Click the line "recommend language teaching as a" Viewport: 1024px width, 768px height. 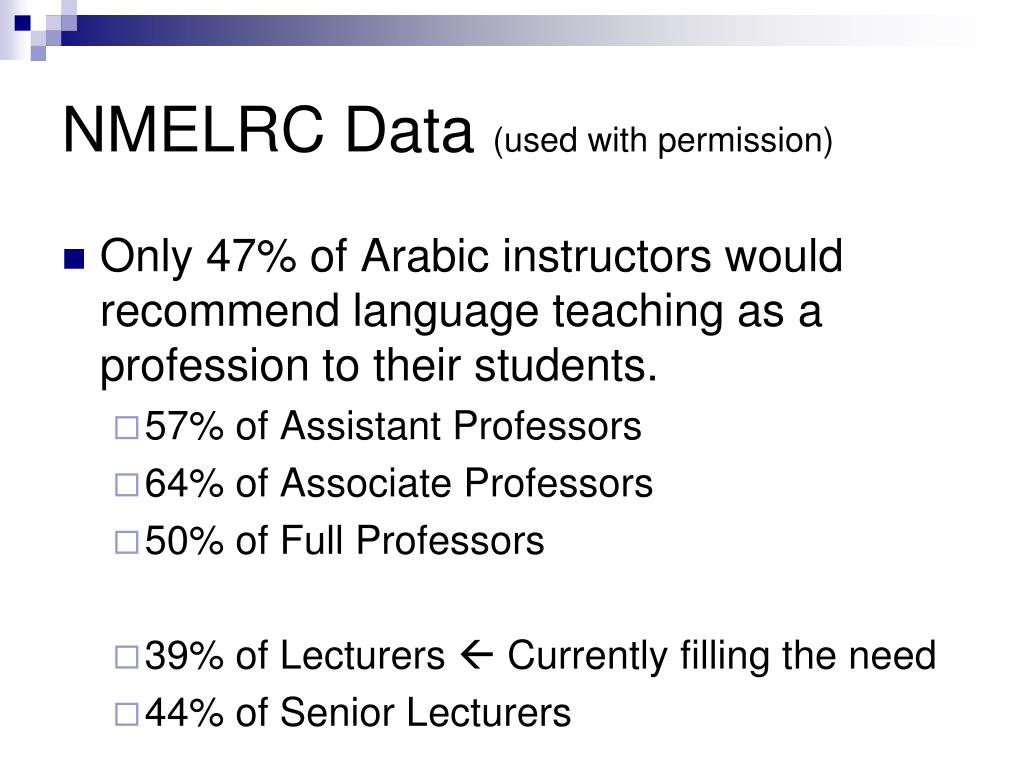click(x=460, y=312)
